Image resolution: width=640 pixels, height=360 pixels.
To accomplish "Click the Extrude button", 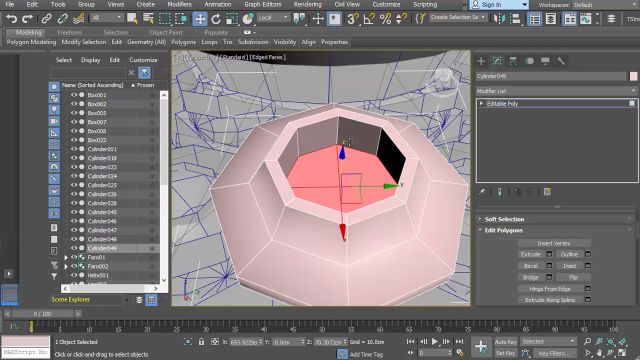I will pos(531,254).
